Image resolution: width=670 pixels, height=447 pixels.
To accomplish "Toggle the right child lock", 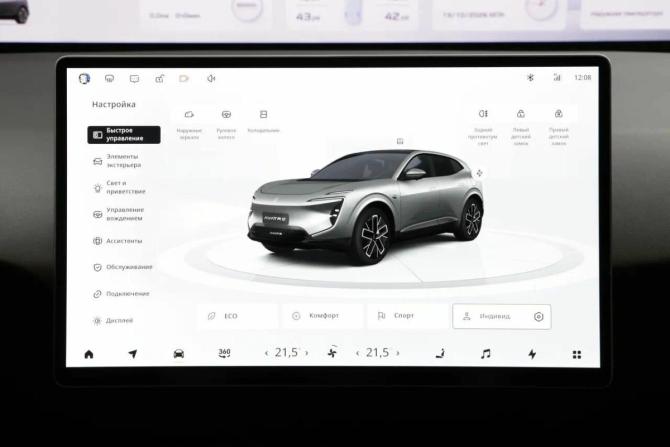I will point(558,127).
